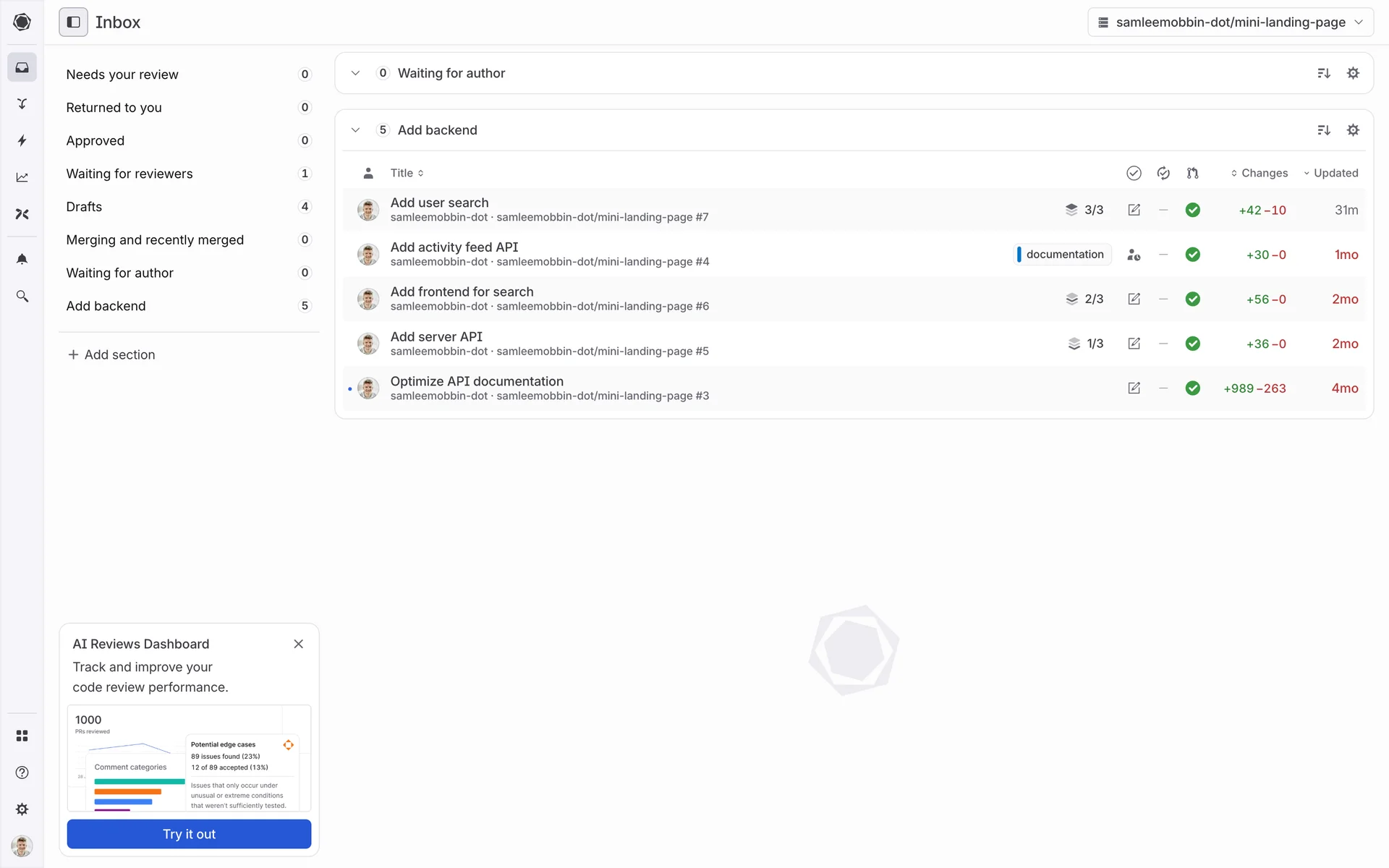Click Add section link

point(111,354)
